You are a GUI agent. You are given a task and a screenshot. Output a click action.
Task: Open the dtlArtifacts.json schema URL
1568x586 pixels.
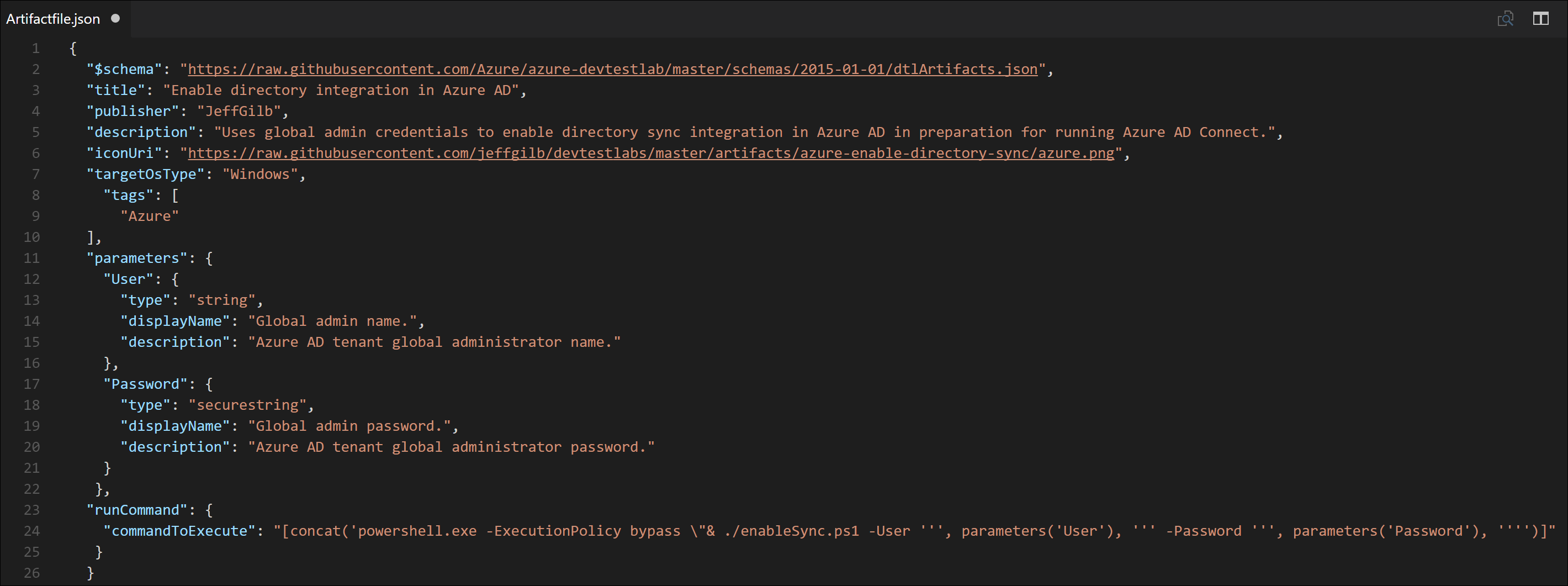click(612, 70)
